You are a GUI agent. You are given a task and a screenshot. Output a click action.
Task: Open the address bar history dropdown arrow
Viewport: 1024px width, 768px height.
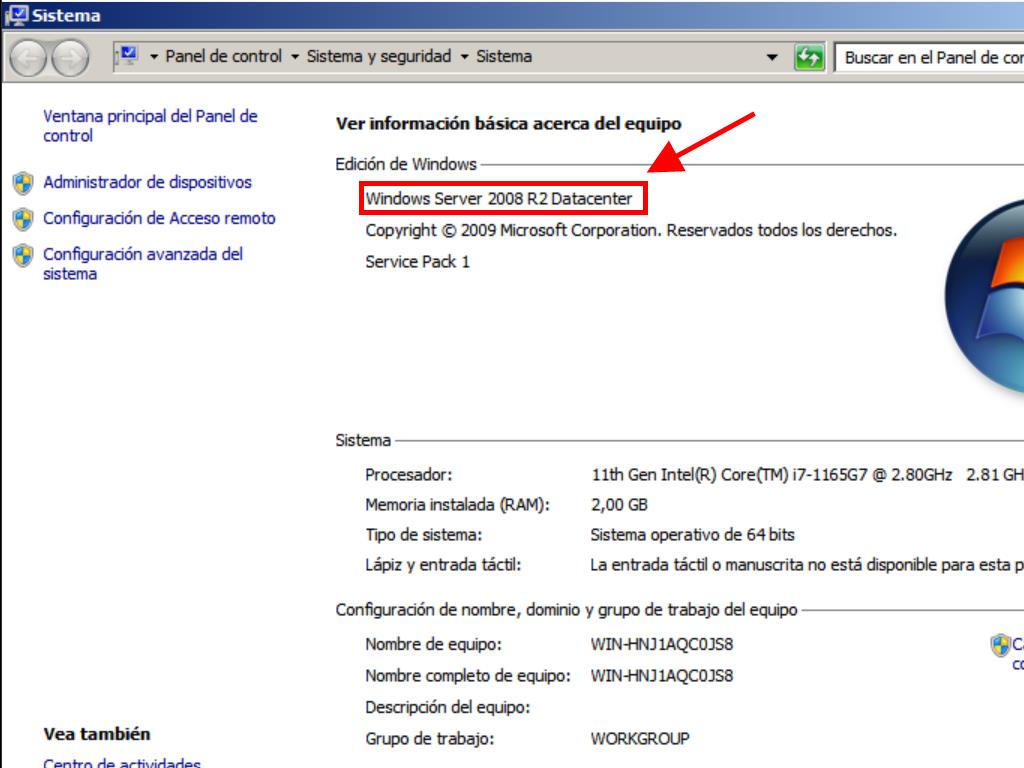pos(772,58)
